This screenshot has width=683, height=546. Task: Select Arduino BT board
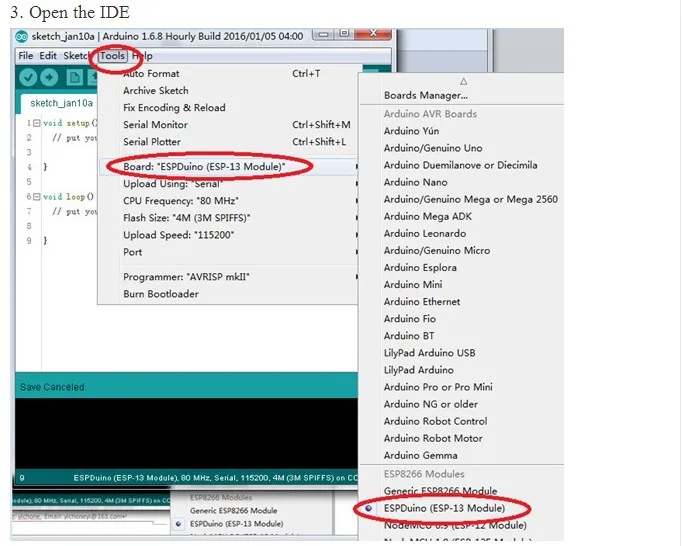(462, 336)
